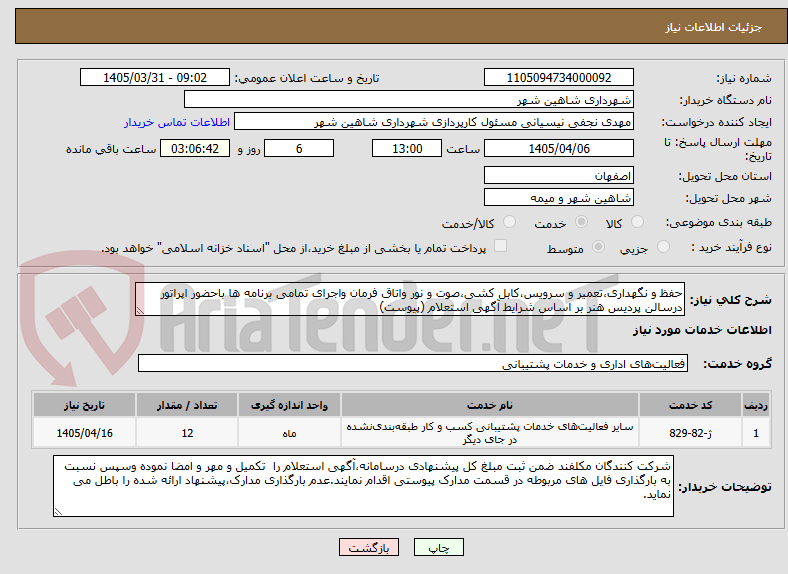788x574 pixels.
Task: Click the service code cell ژ-82-829
Action: point(691,432)
